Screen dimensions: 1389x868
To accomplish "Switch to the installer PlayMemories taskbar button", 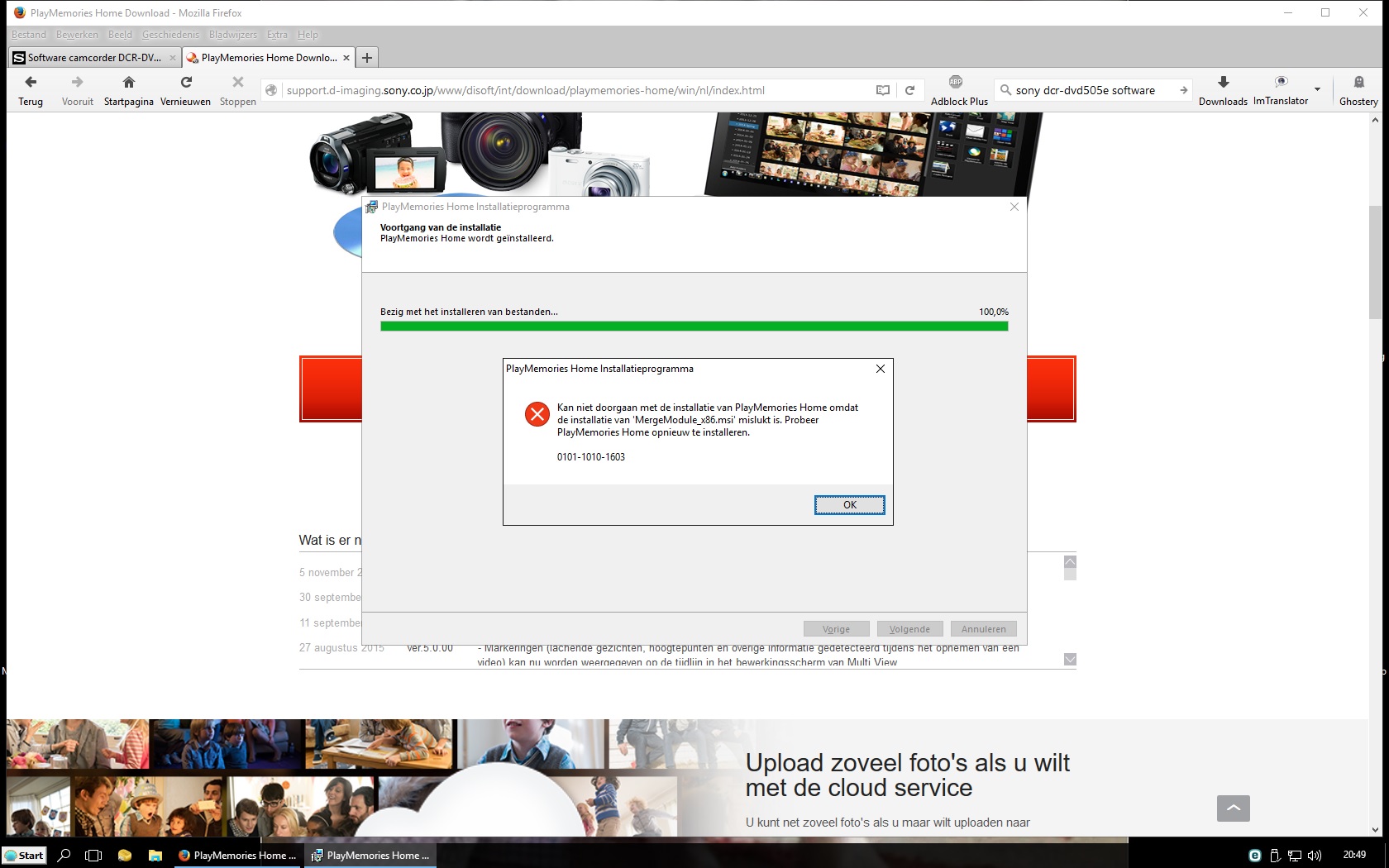I will pos(370,855).
